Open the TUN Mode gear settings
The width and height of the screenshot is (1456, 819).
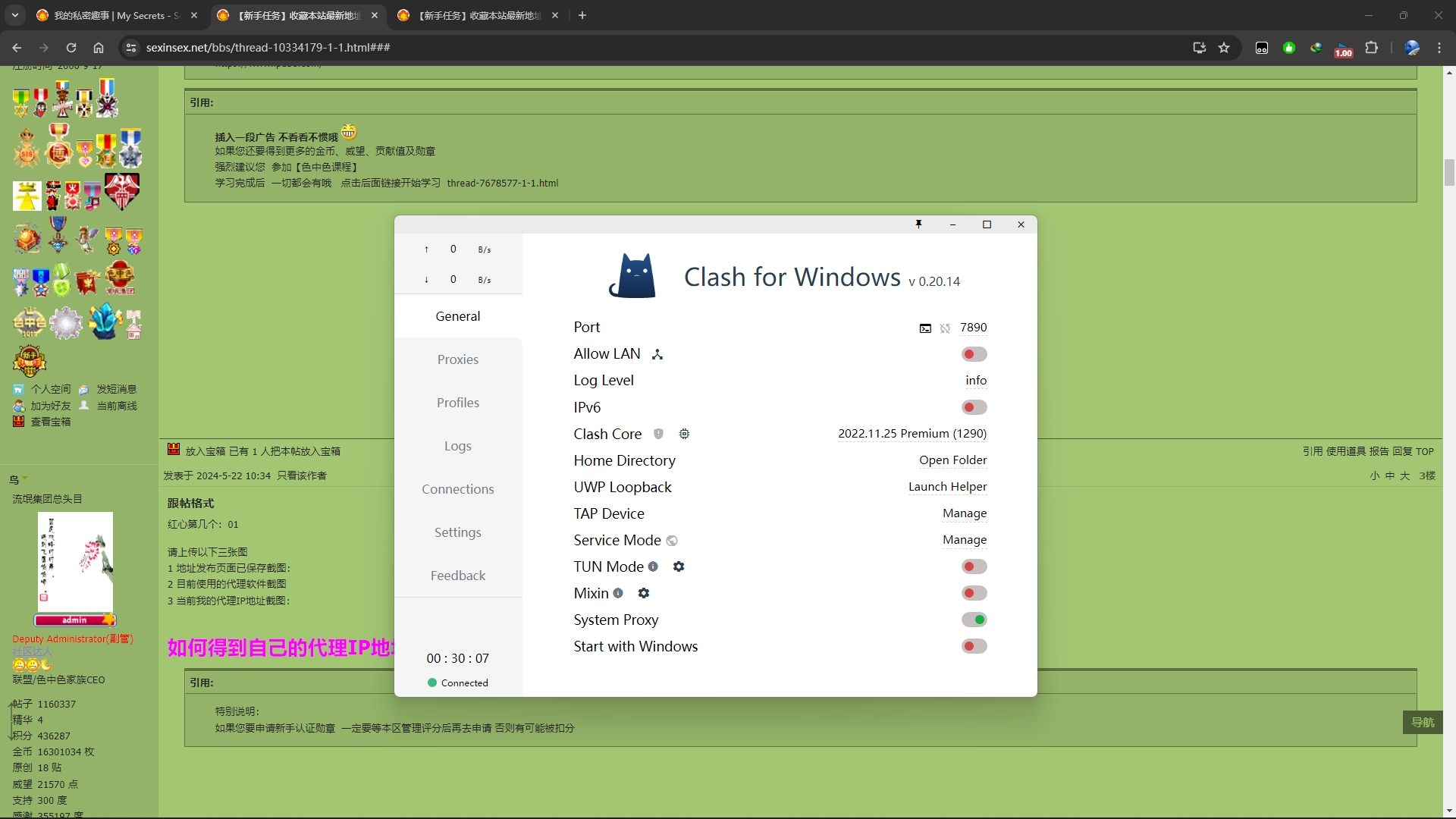[x=679, y=566]
